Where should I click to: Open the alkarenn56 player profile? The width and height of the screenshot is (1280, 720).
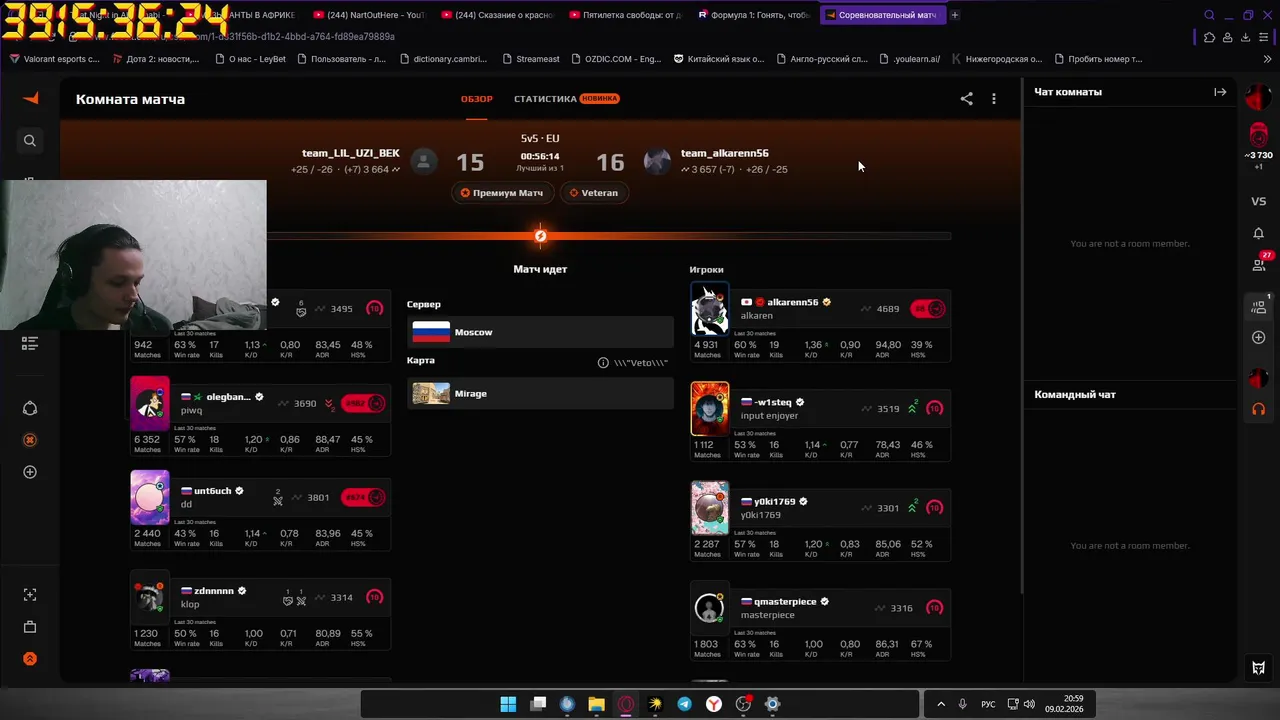(792, 302)
